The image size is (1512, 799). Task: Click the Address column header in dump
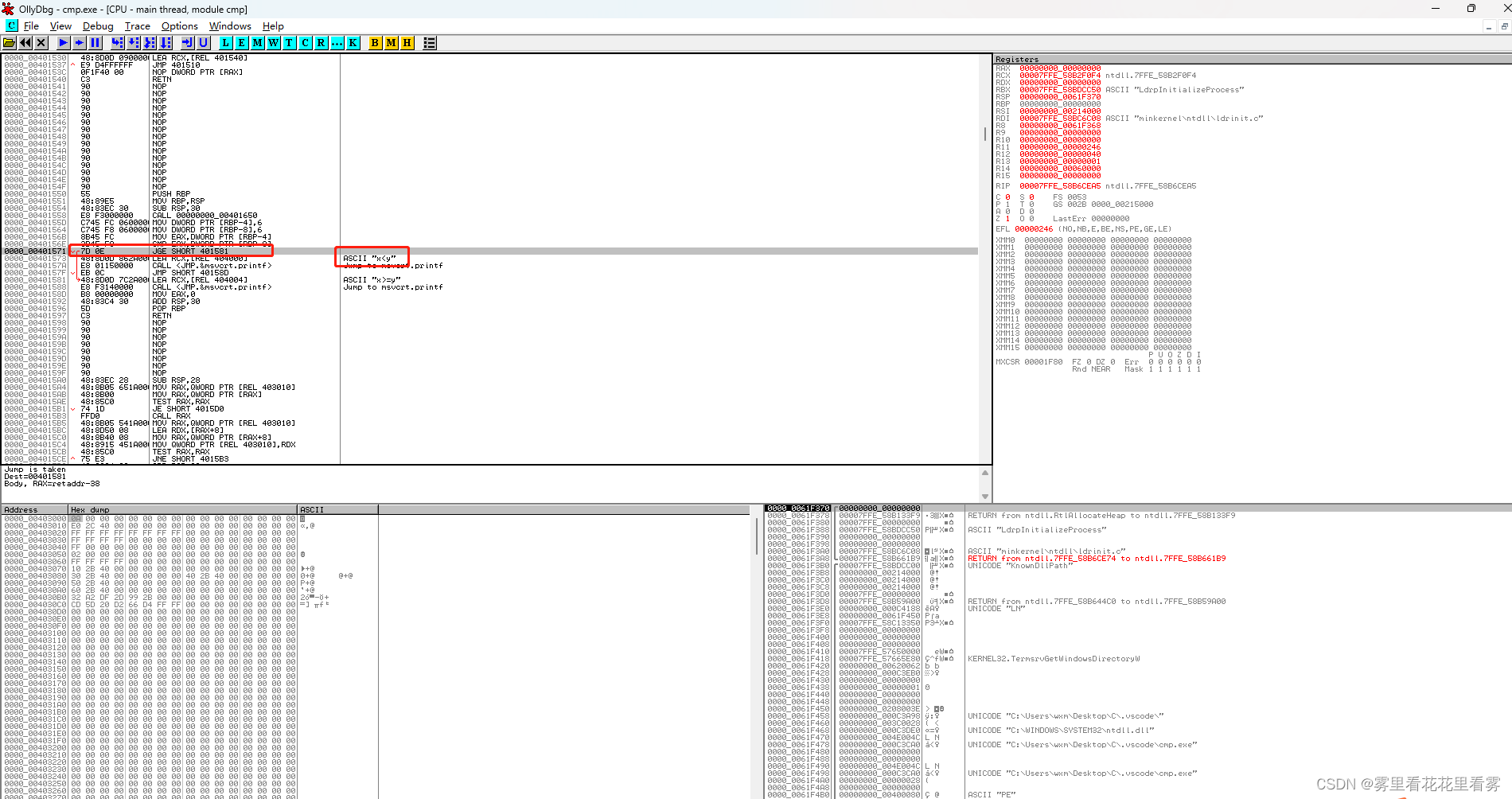tap(34, 509)
